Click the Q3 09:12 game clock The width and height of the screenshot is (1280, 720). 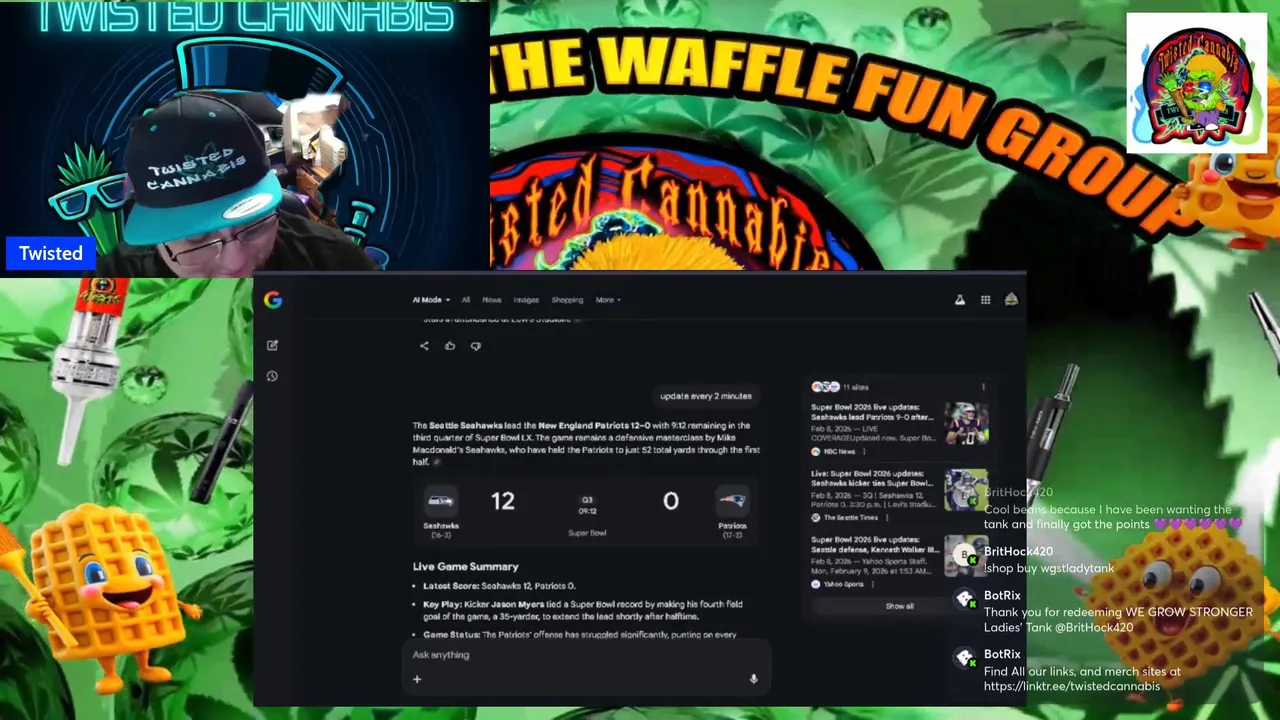click(x=587, y=505)
